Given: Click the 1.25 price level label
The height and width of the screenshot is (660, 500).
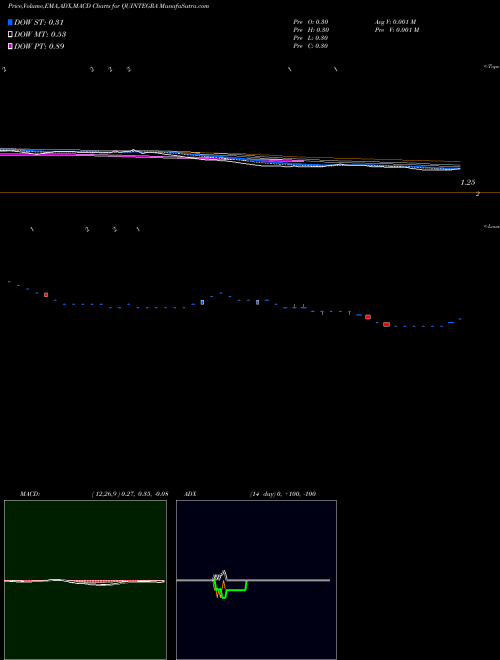Looking at the screenshot, I should coord(468,183).
